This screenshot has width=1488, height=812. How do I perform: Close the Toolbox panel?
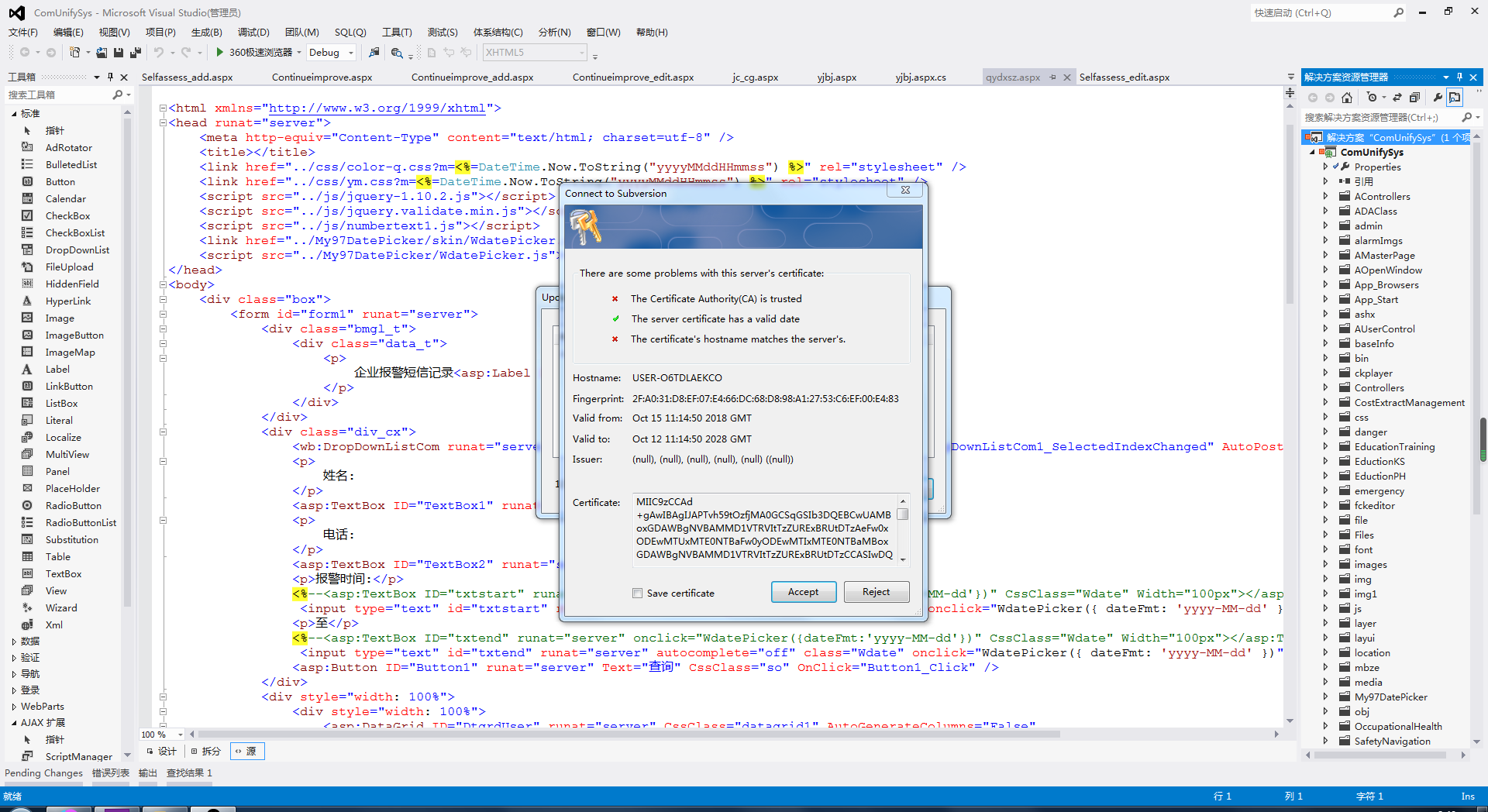[x=124, y=77]
